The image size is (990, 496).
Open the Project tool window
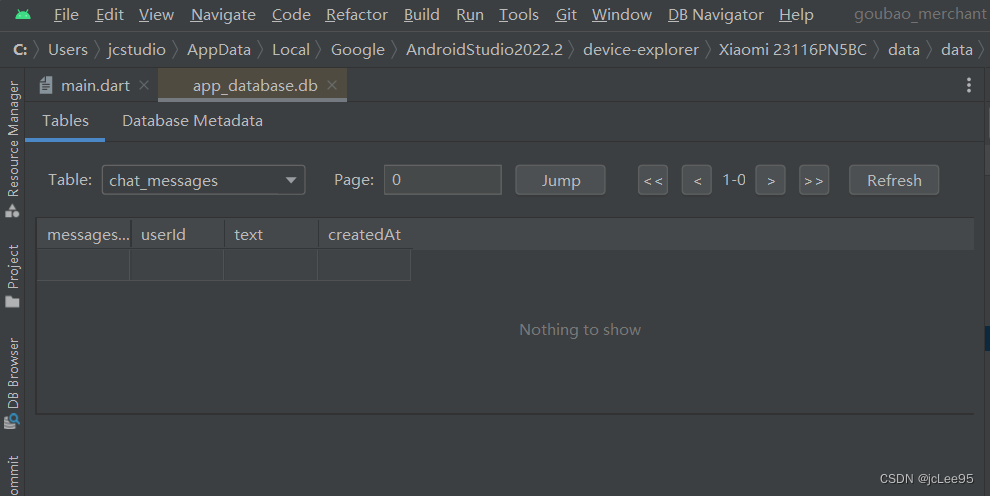[x=13, y=276]
